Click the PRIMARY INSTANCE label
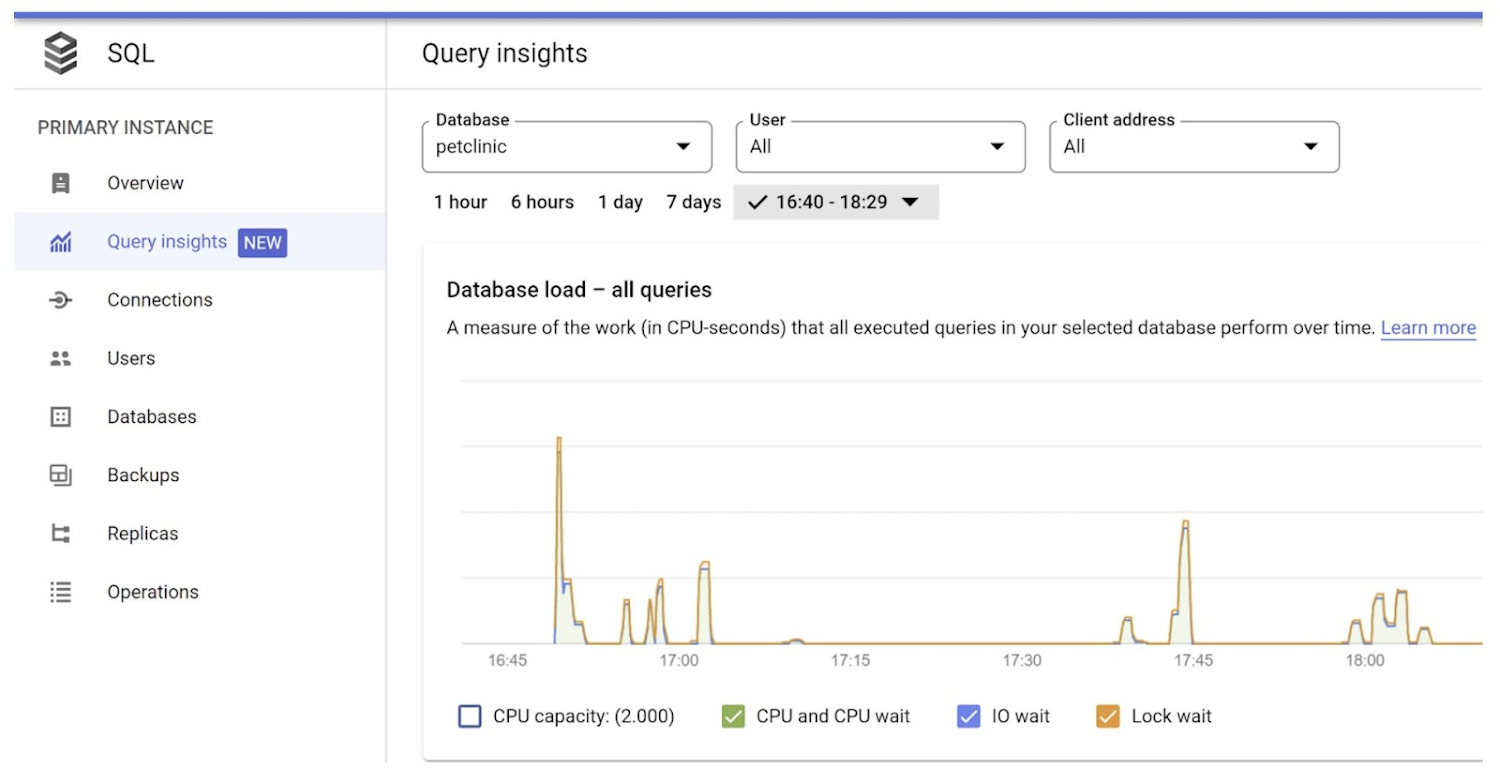The width and height of the screenshot is (1500, 784). [126, 128]
